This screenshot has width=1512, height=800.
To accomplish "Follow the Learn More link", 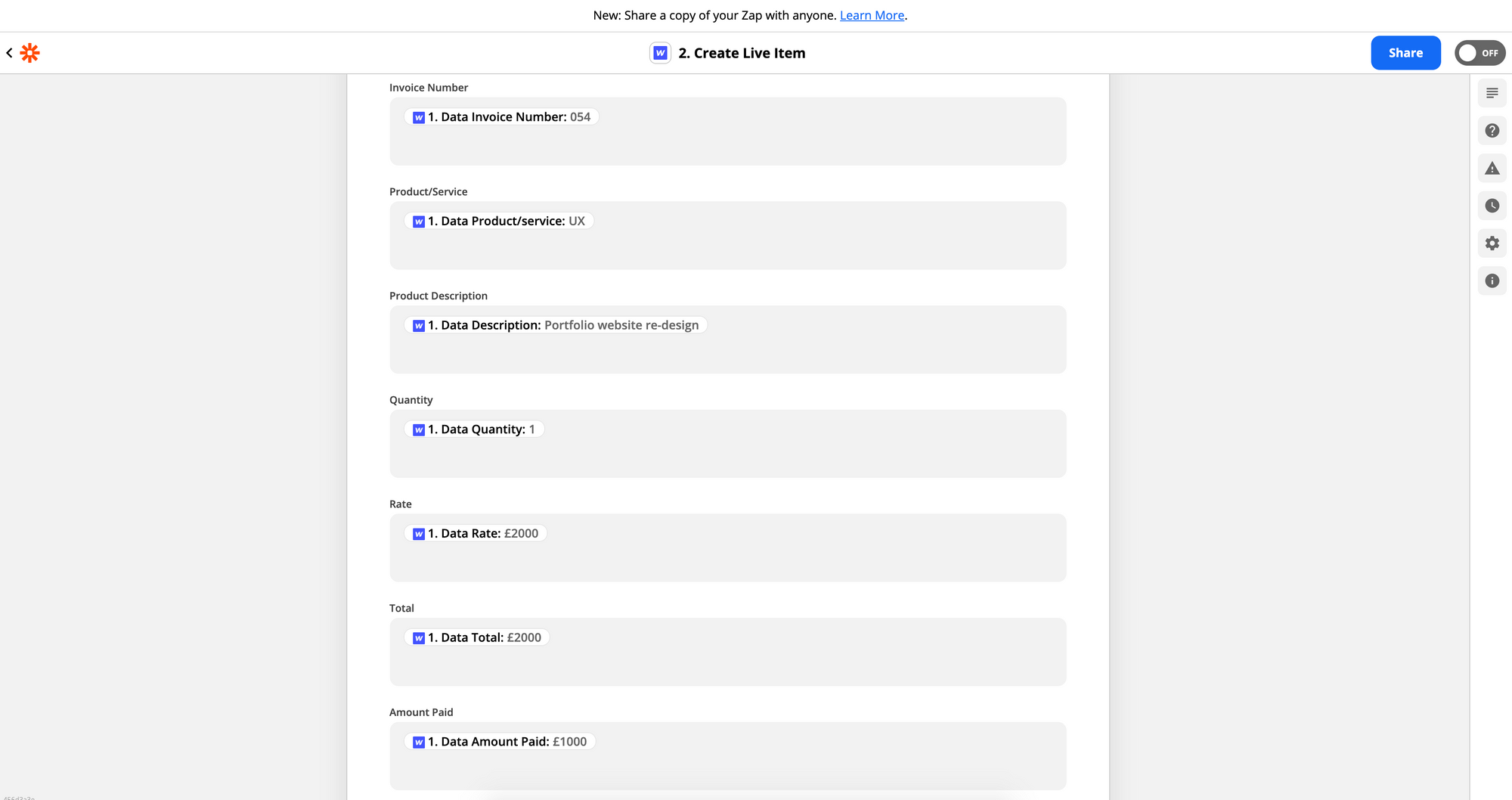I will click(x=872, y=15).
